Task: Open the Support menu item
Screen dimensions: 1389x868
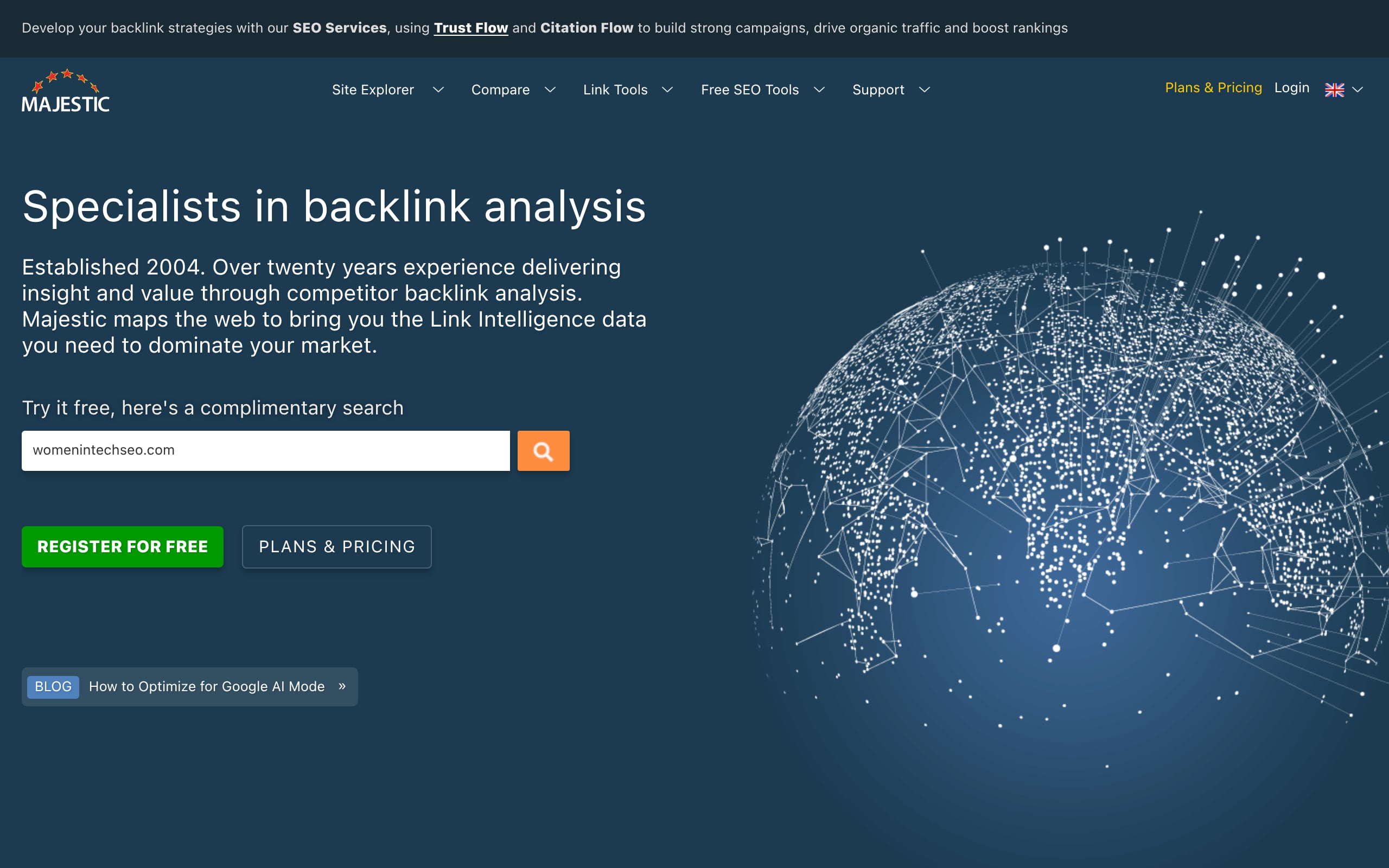Action: click(x=877, y=90)
